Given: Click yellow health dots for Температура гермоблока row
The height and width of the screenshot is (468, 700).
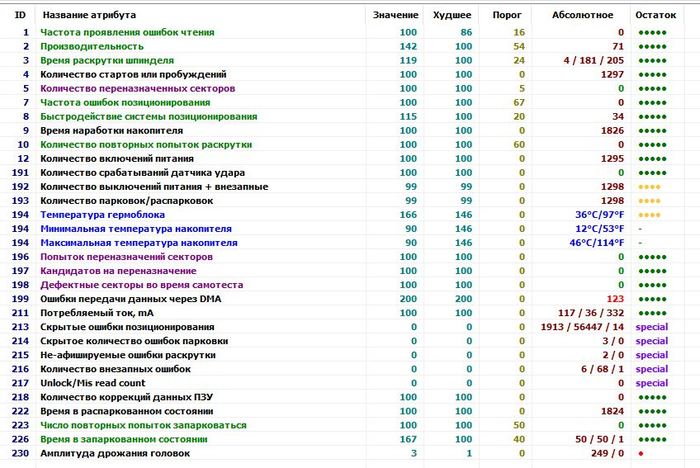Looking at the screenshot, I should coord(650,215).
